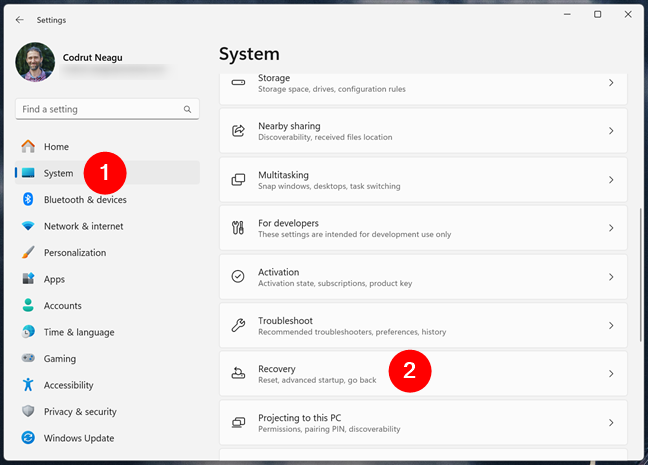
Task: Open the user profile picture
Action: [x=35, y=62]
